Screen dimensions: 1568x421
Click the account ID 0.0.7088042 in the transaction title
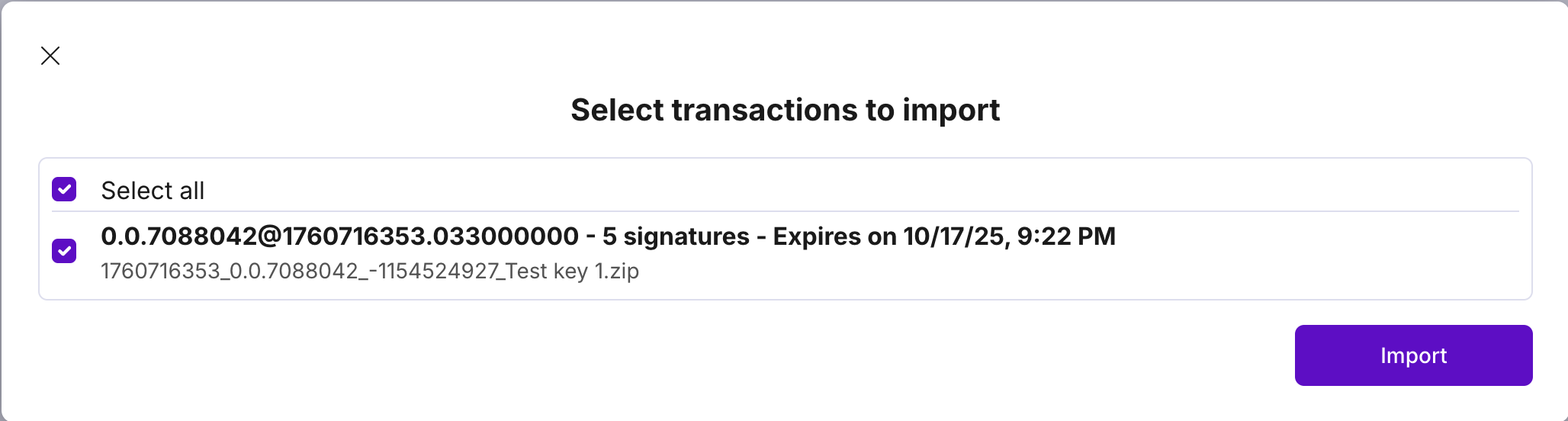click(x=178, y=236)
